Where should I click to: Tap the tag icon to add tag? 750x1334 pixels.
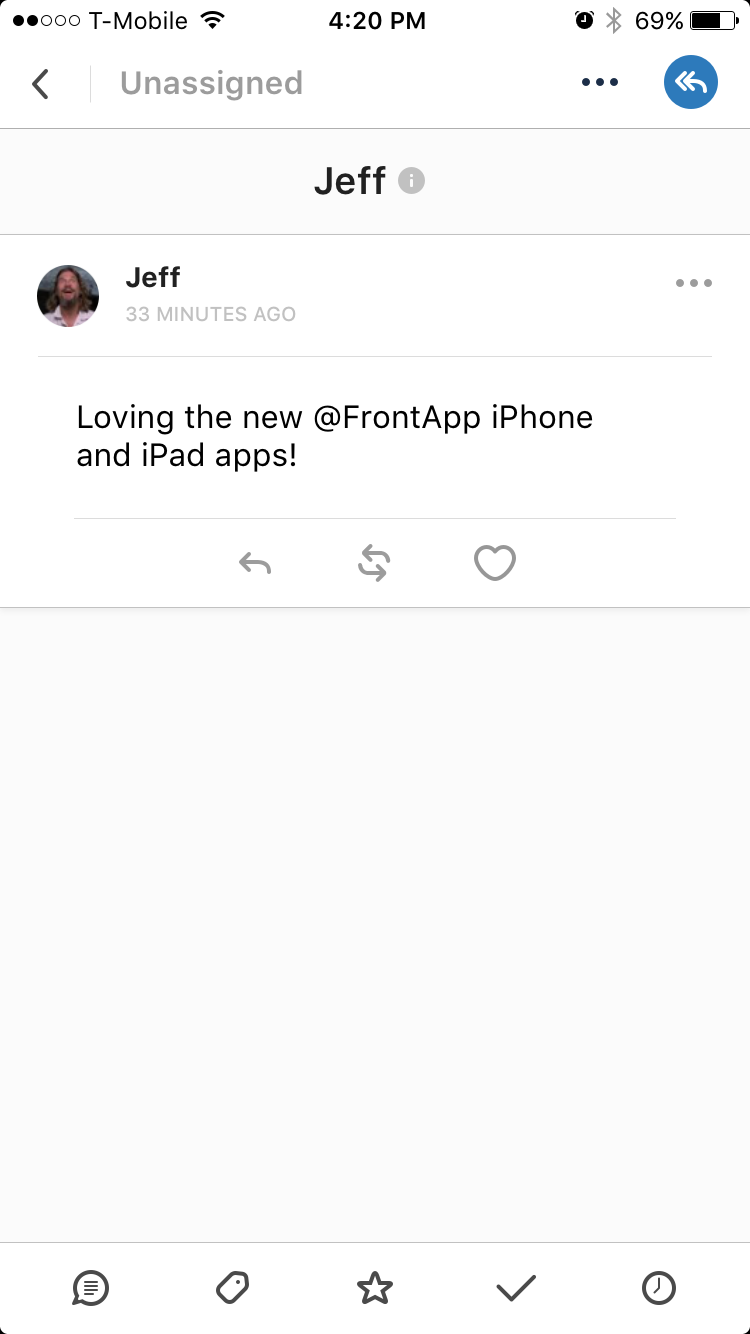click(233, 1288)
